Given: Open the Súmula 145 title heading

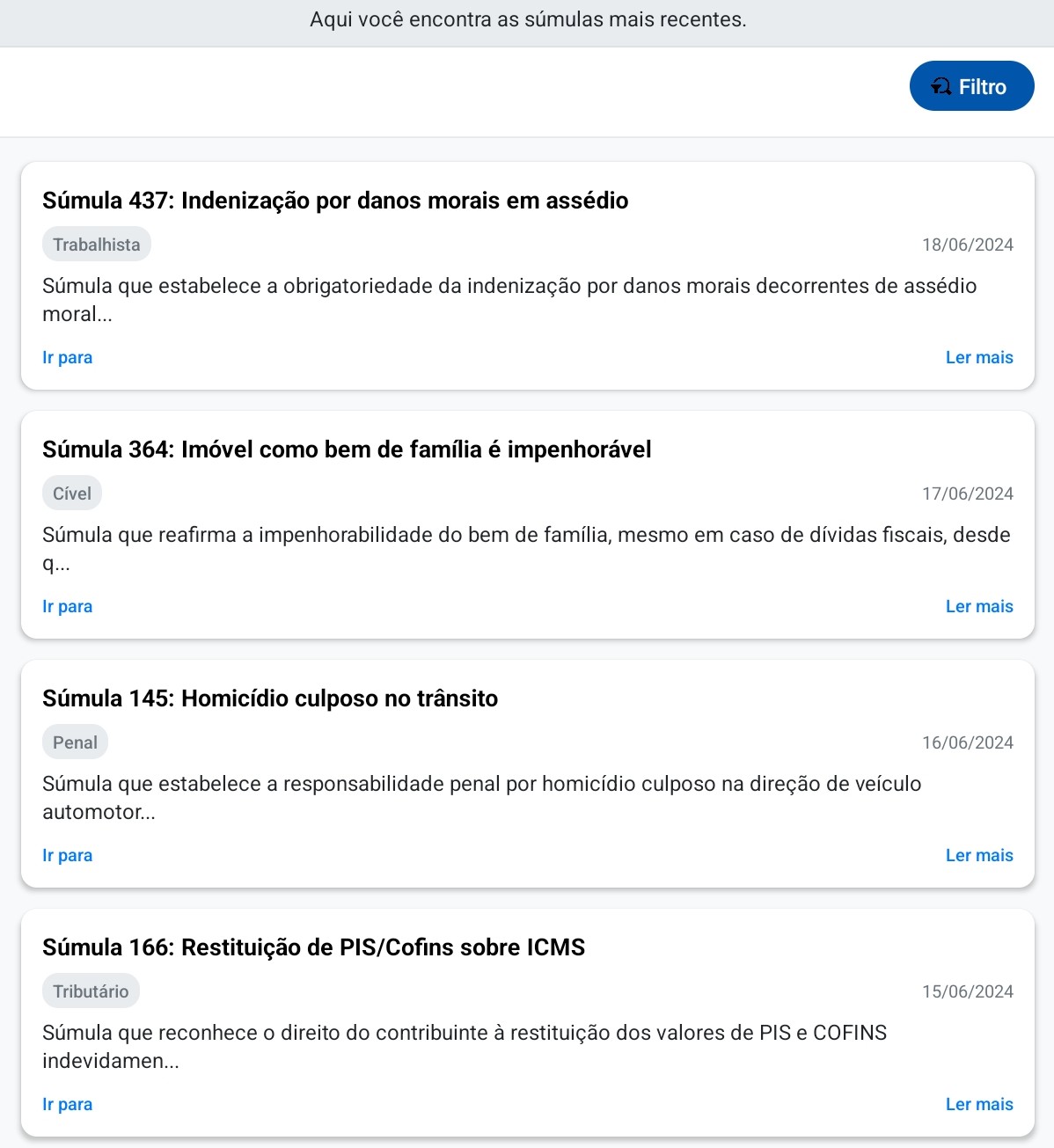Looking at the screenshot, I should pos(270,698).
